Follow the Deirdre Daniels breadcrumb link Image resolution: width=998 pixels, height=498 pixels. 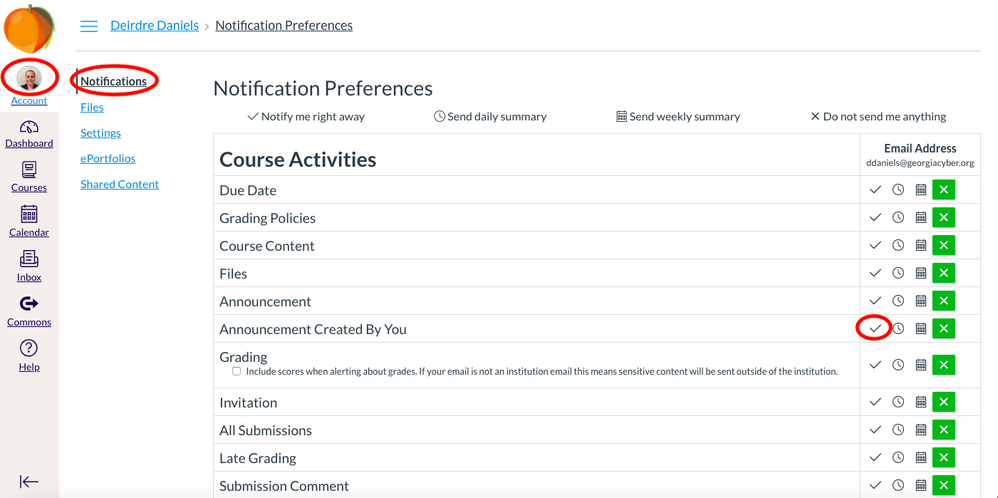[155, 25]
